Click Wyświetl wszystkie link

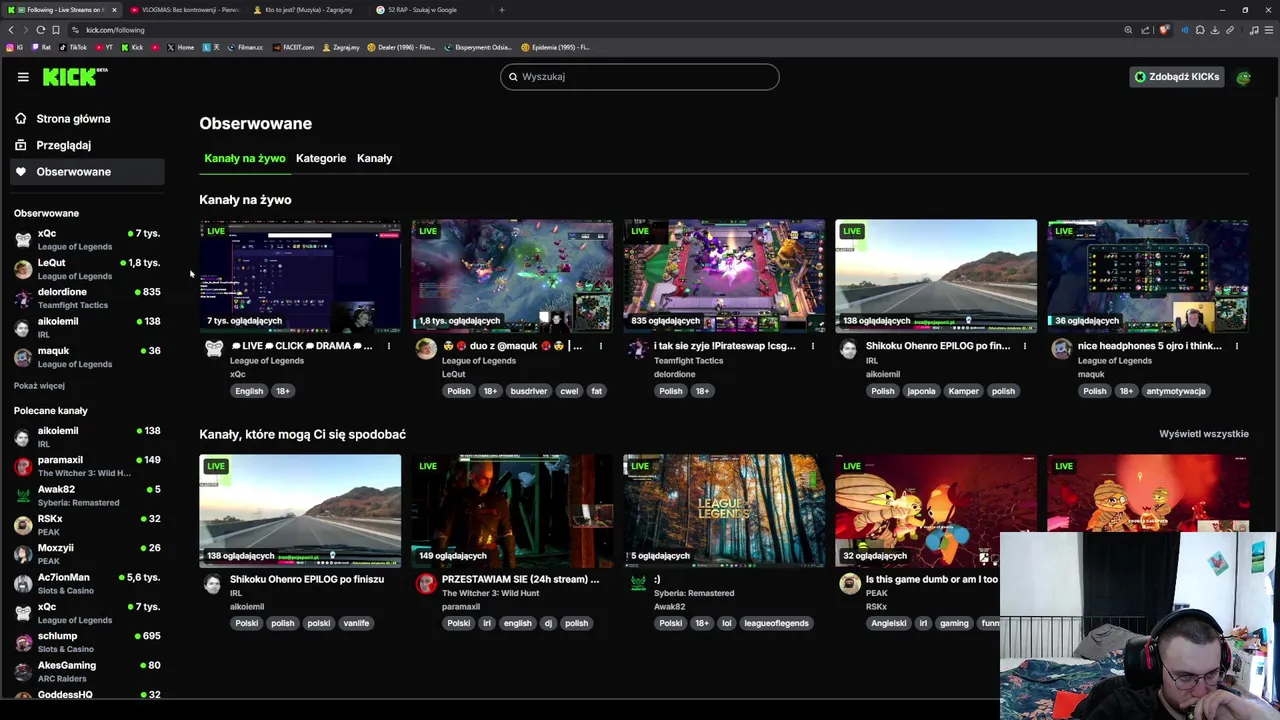pos(1203,434)
